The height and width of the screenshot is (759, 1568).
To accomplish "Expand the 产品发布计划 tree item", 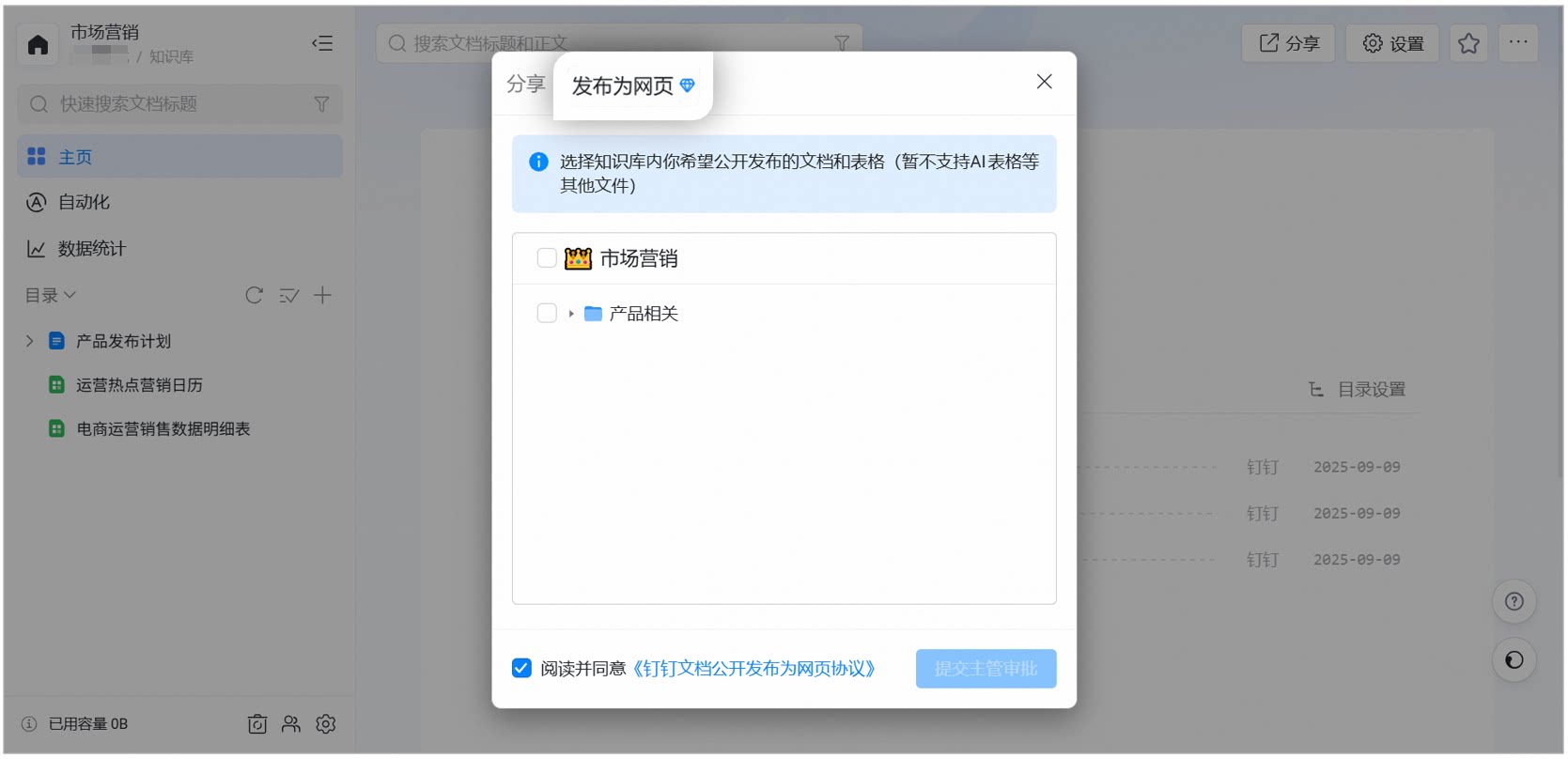I will point(29,341).
